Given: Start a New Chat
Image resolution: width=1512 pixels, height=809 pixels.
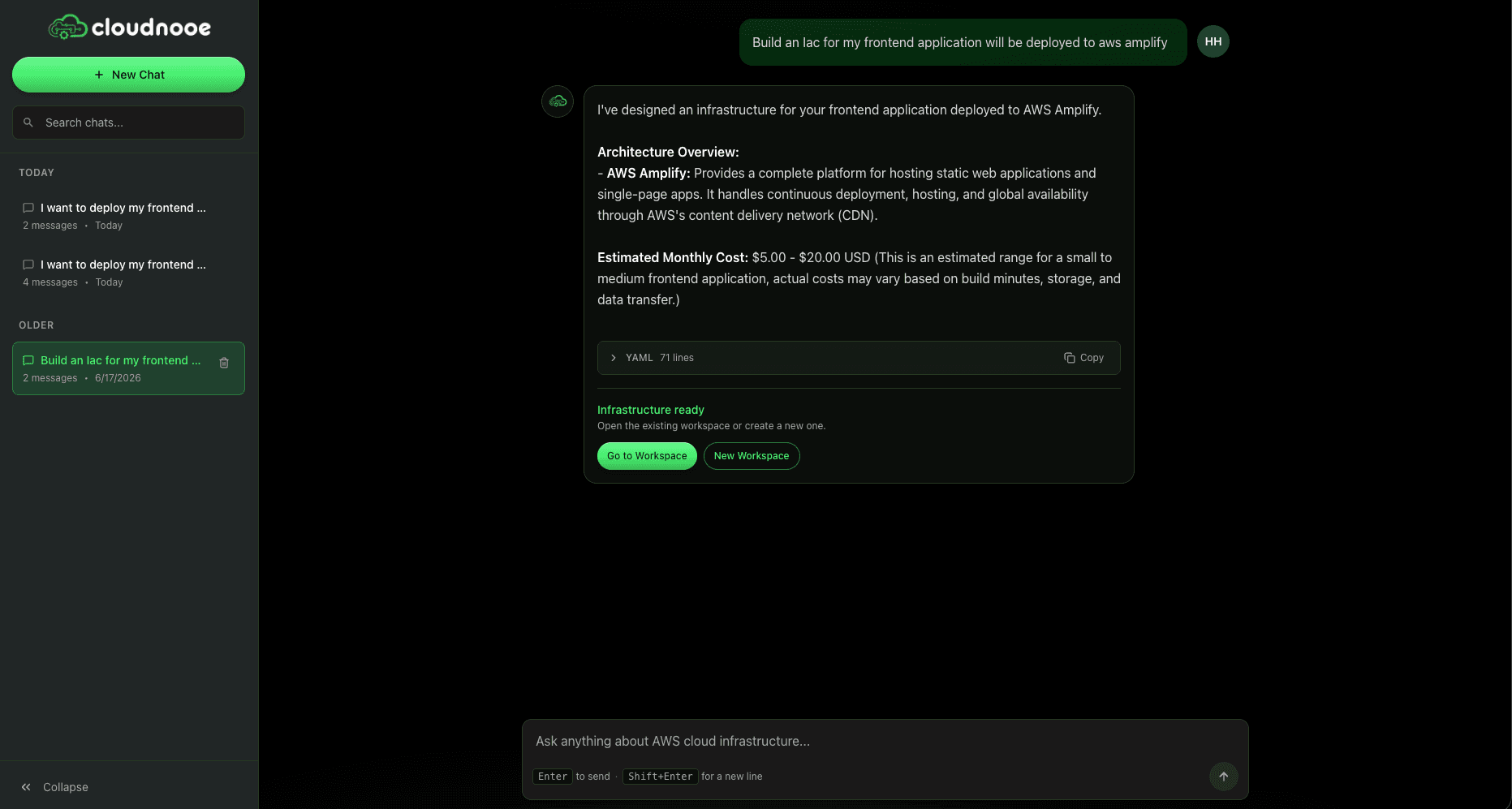Looking at the screenshot, I should click(x=128, y=75).
